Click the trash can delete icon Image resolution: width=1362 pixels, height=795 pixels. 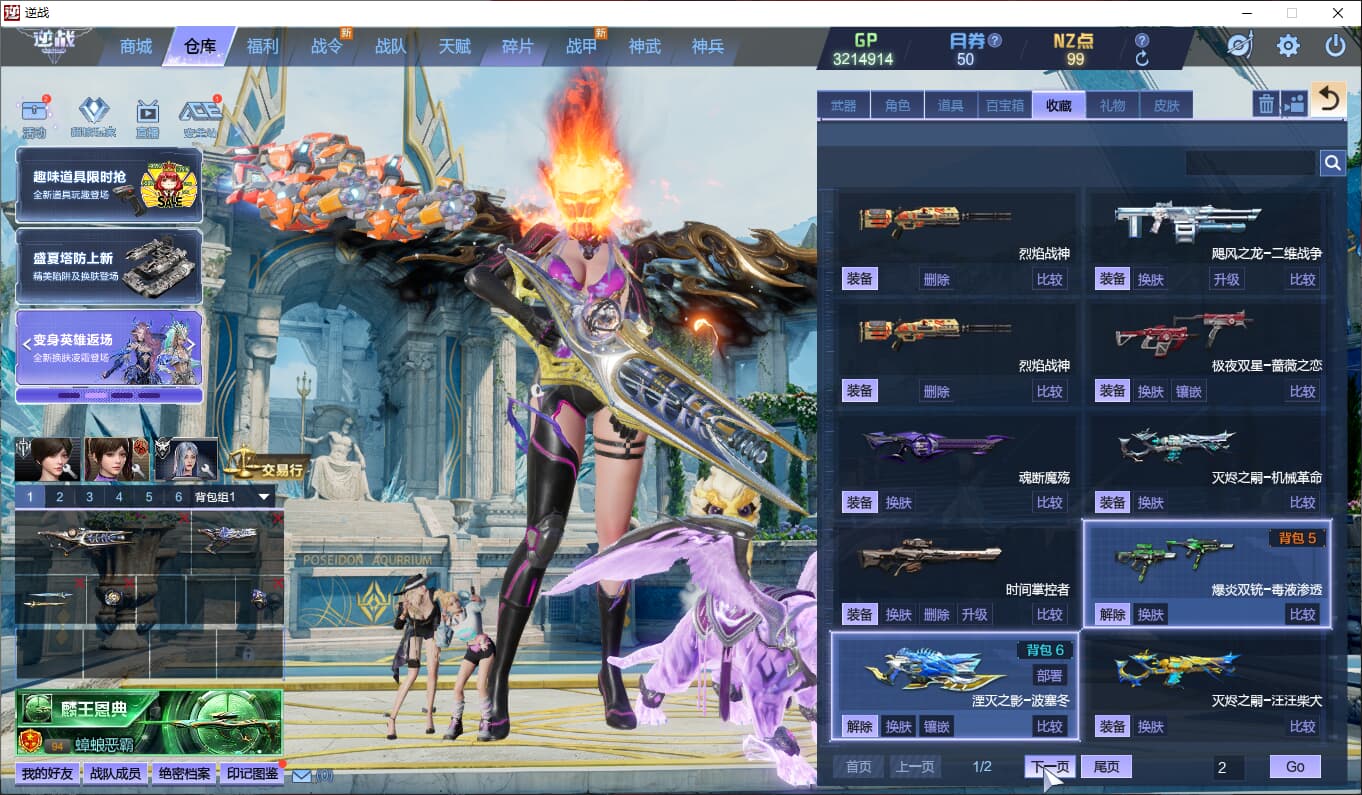(x=1266, y=103)
